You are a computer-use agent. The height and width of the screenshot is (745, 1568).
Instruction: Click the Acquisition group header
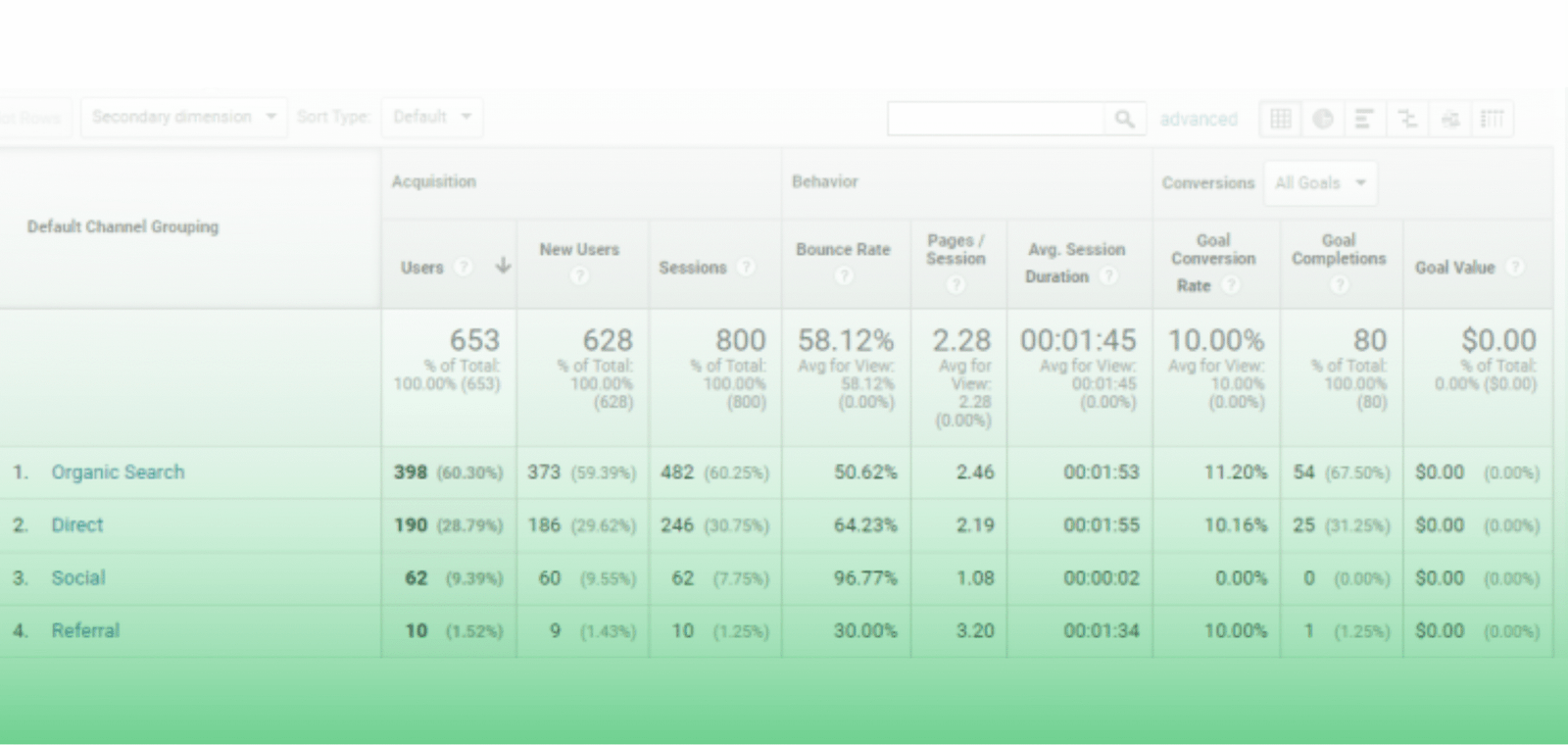pyautogui.click(x=434, y=182)
